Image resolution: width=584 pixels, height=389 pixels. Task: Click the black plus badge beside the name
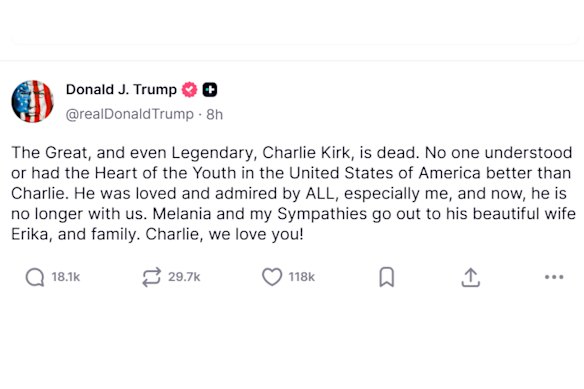pos(210,90)
